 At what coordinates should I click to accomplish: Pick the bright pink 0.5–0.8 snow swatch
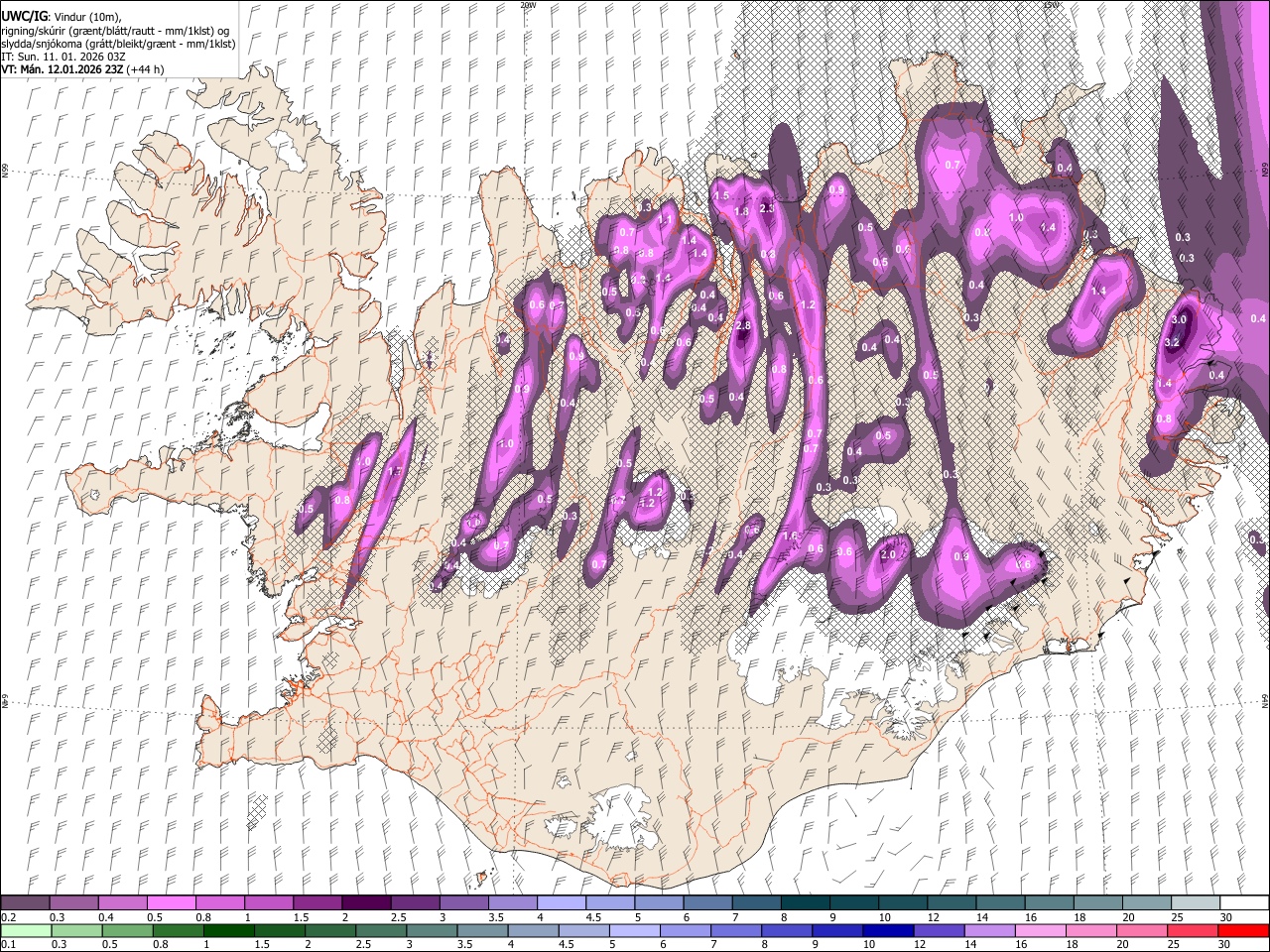click(x=172, y=902)
